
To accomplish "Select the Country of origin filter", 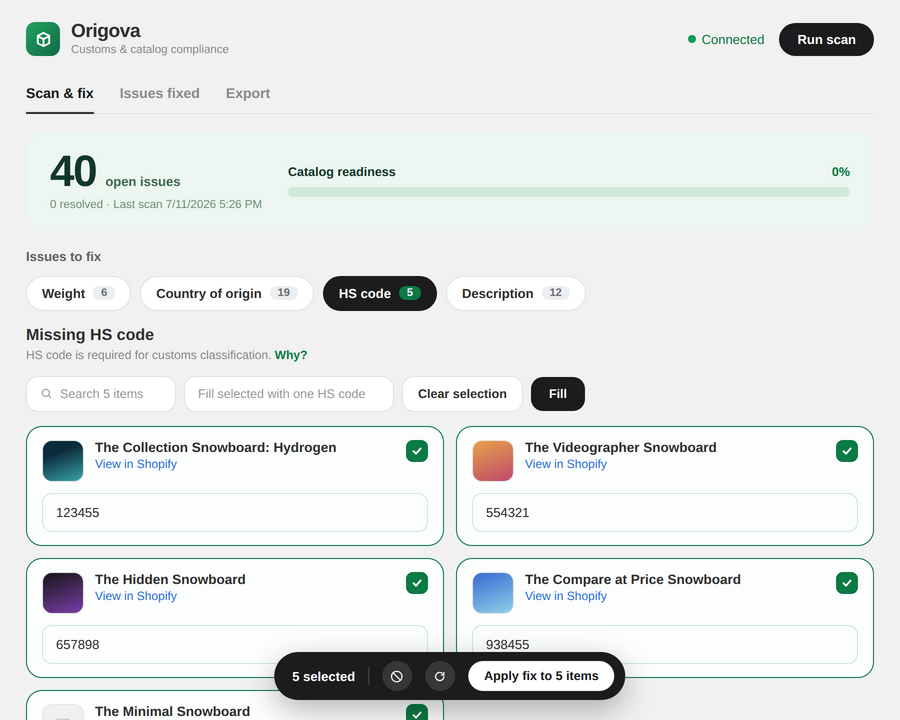I will [x=227, y=293].
